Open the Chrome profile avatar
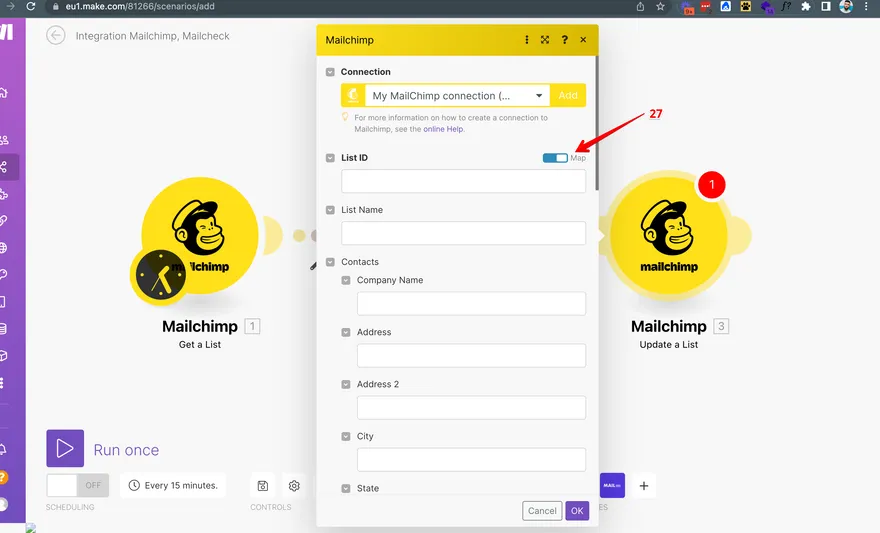This screenshot has height=533, width=880. click(x=846, y=6)
